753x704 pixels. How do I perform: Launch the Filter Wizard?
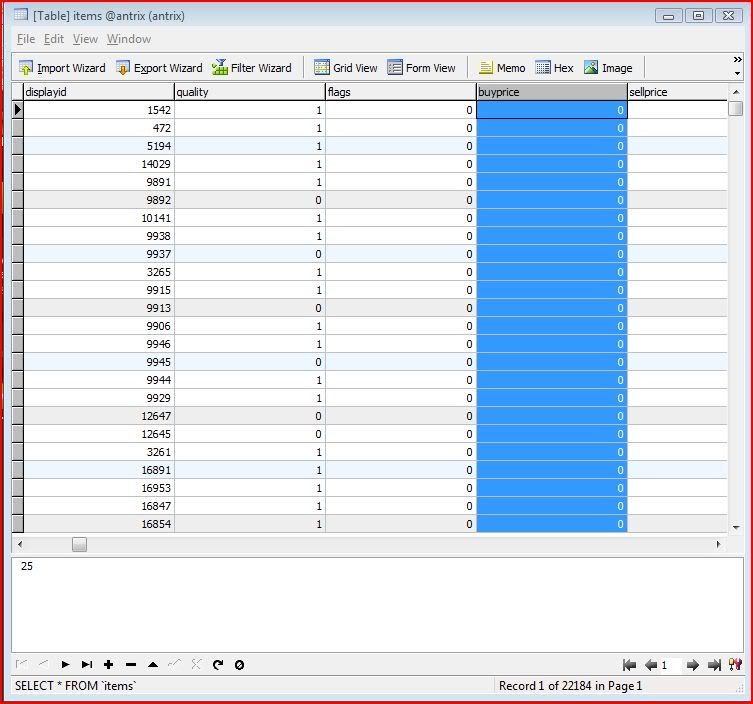[x=252, y=68]
